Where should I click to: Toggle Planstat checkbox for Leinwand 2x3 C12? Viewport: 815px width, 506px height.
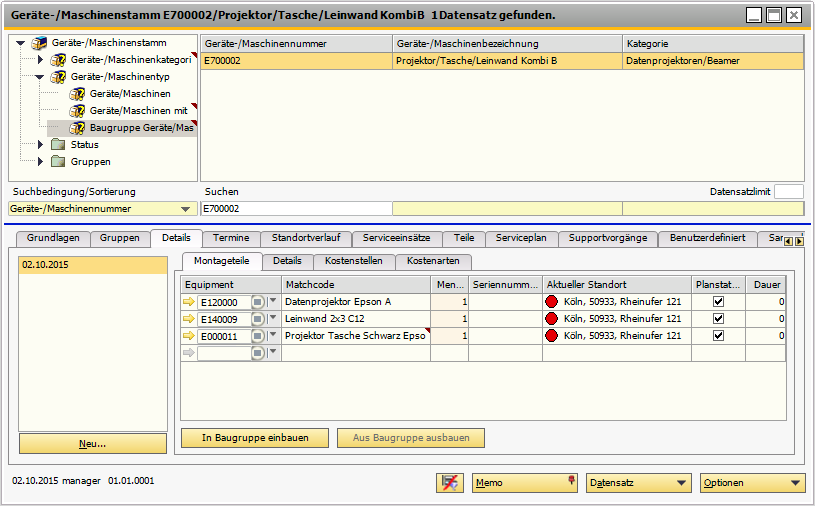(718, 319)
